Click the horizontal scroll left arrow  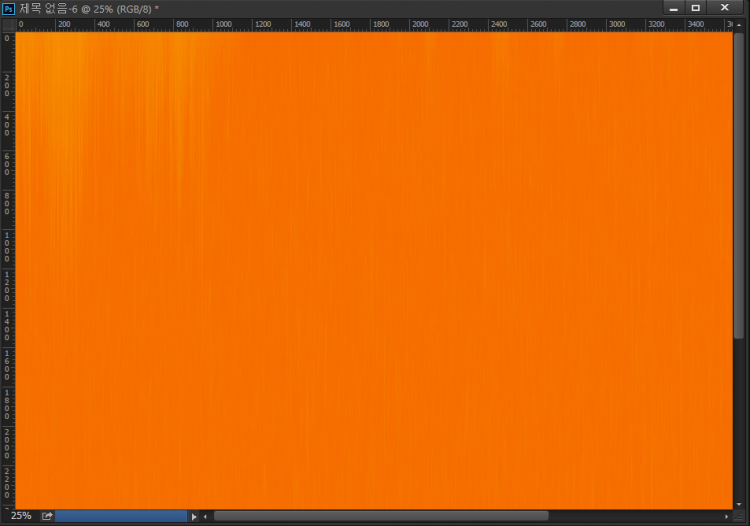pyautogui.click(x=205, y=516)
